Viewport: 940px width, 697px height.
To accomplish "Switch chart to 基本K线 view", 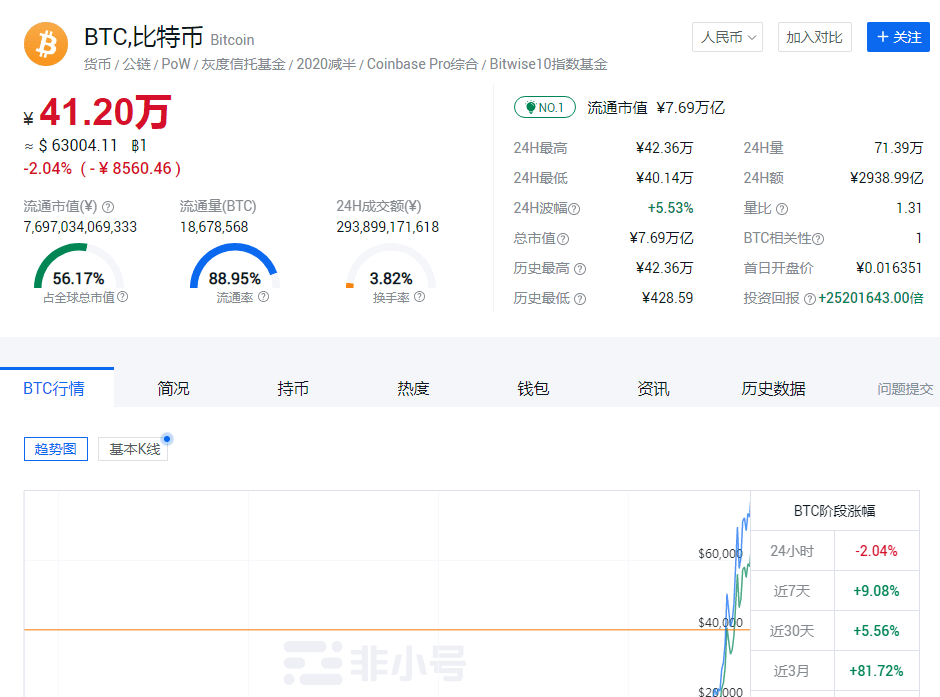I will [133, 448].
